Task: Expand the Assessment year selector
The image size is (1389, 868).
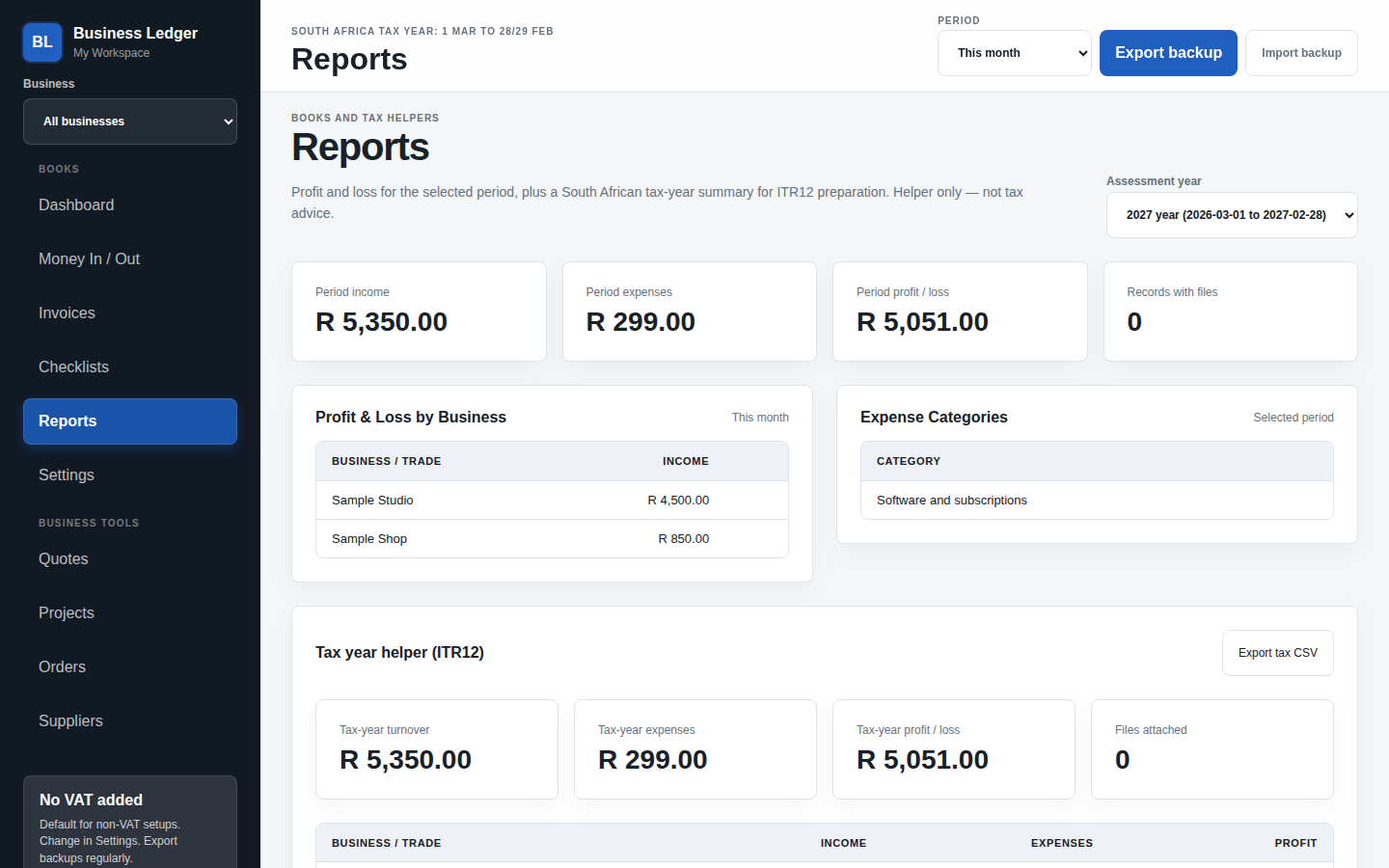Action: 1232,215
